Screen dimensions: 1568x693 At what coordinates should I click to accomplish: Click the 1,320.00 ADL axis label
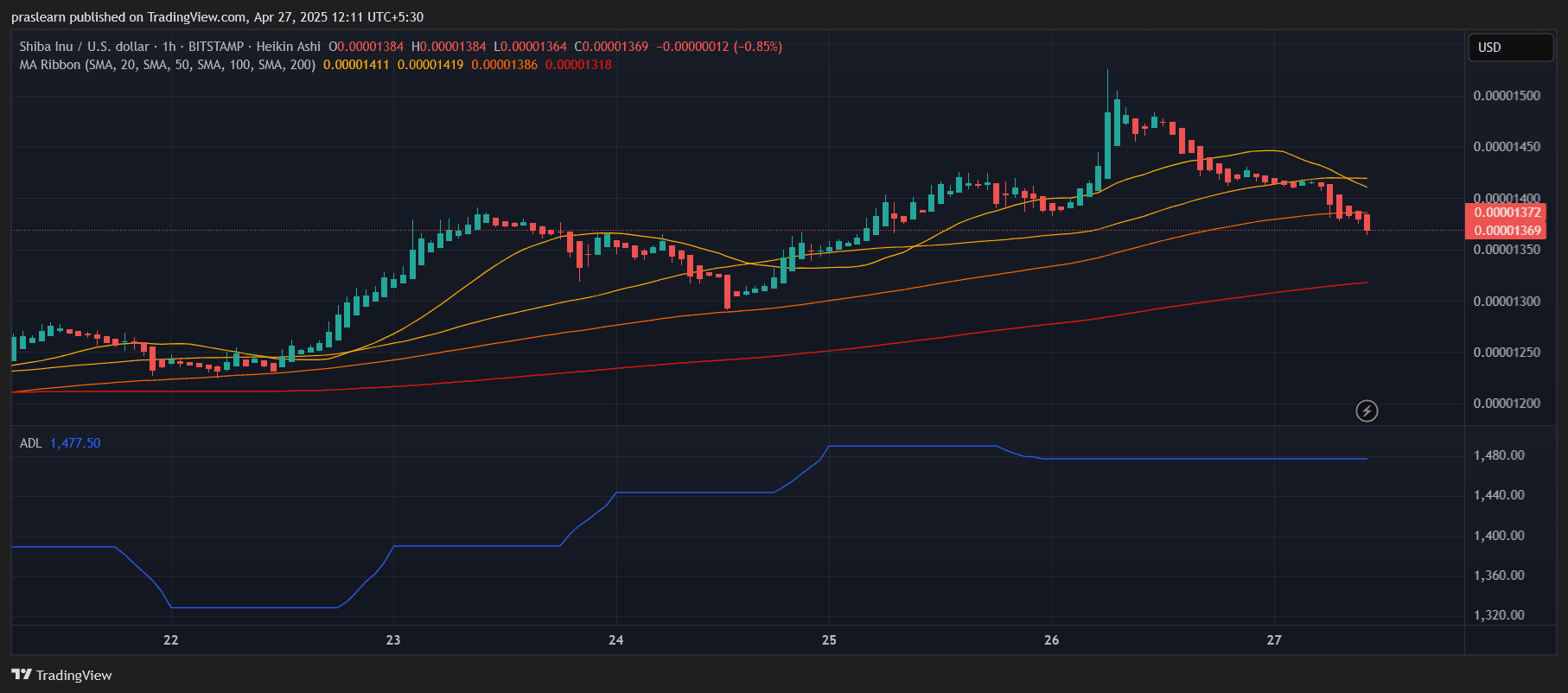coord(1499,615)
